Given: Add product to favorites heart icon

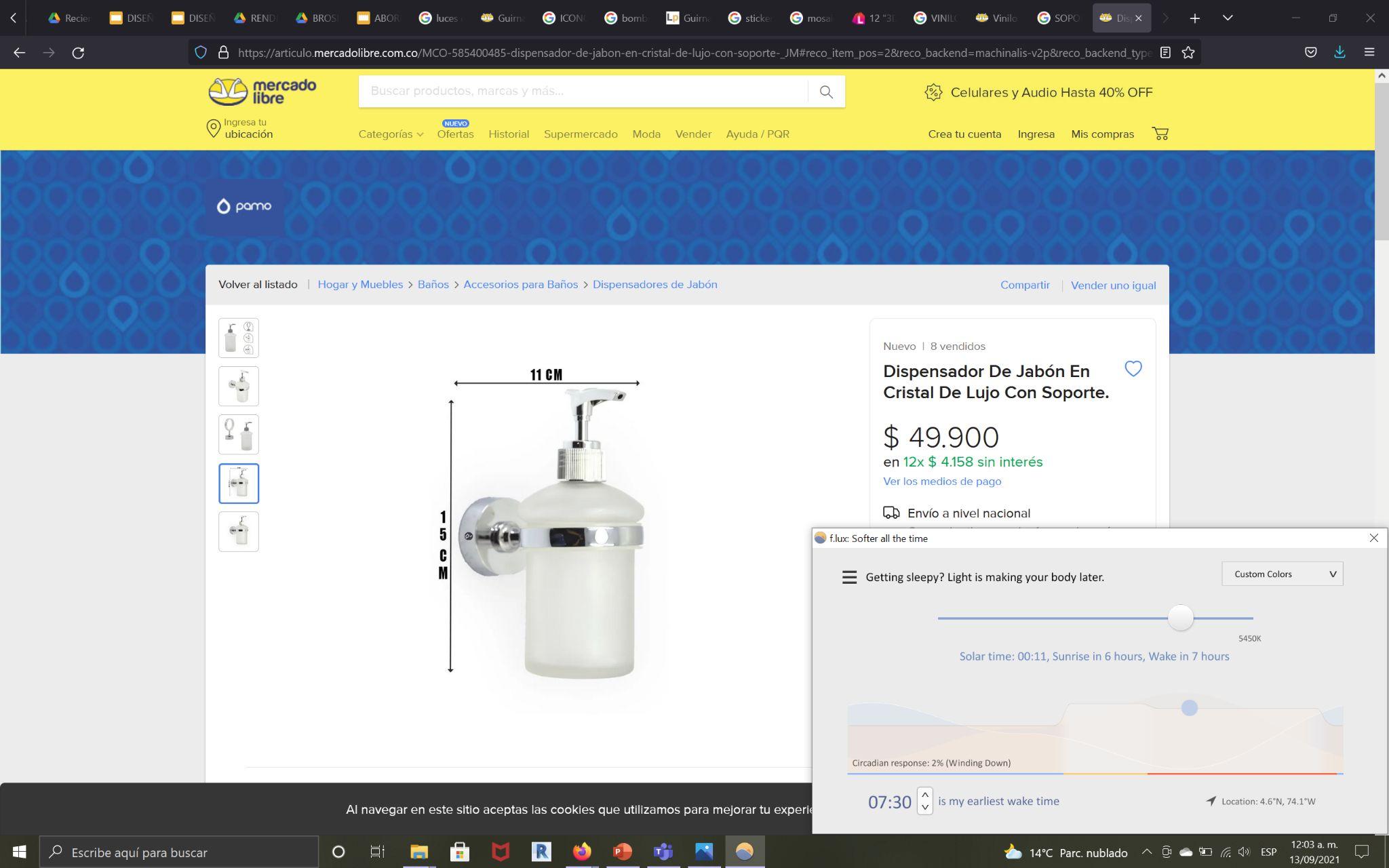Looking at the screenshot, I should click(x=1133, y=369).
